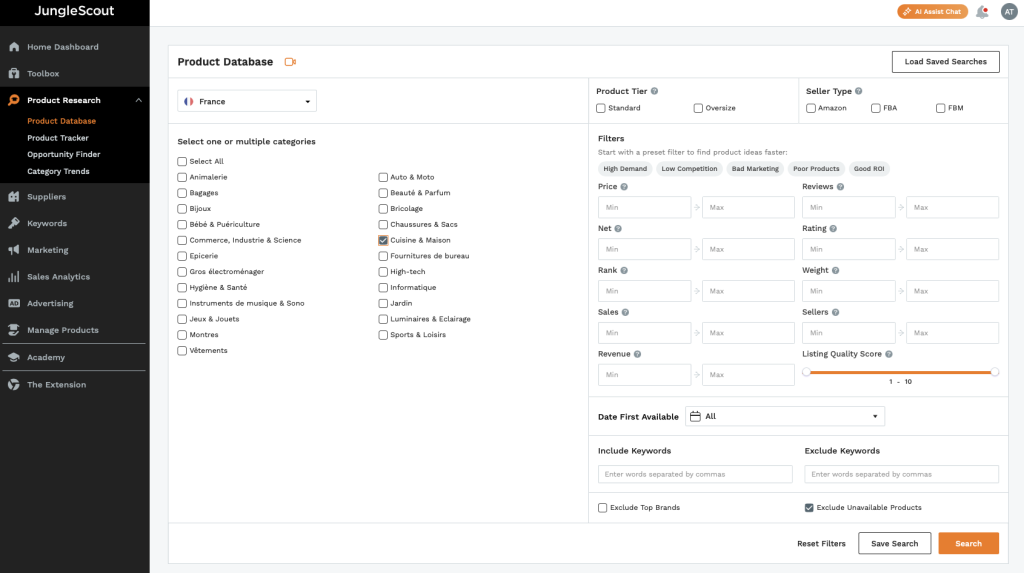Viewport: 1024px width, 573px height.
Task: Select Product Database in sidebar
Action: tap(61, 121)
